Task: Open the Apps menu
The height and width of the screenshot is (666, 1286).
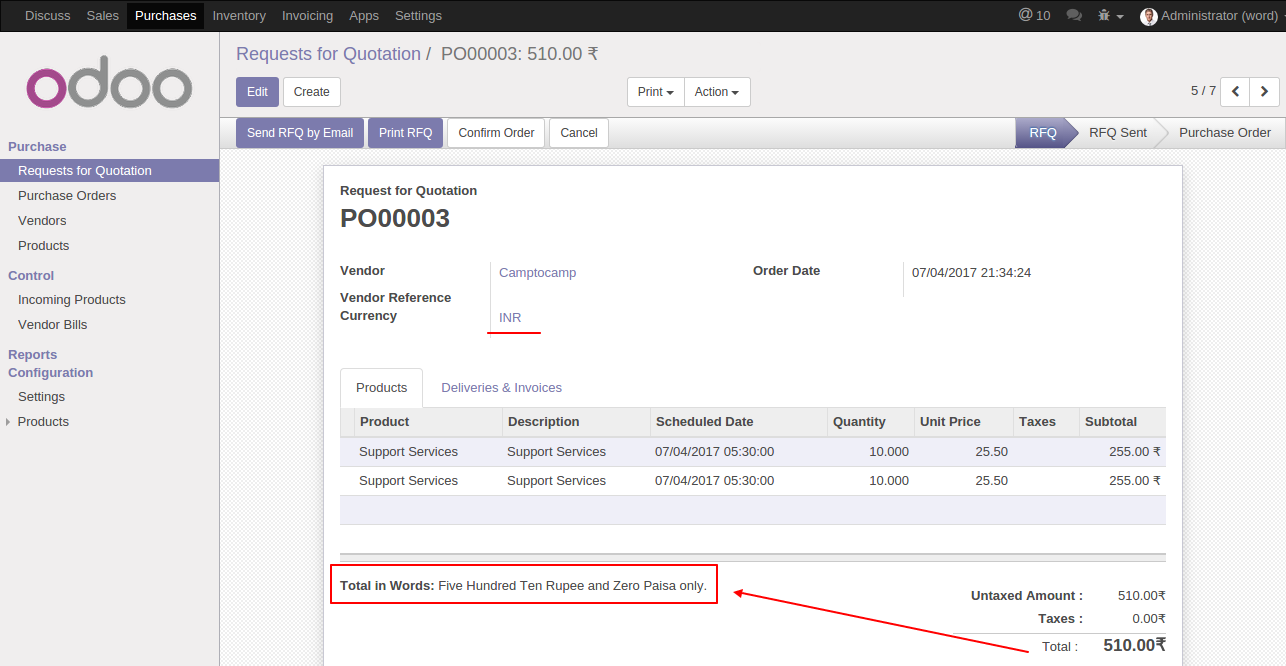Action: click(364, 16)
